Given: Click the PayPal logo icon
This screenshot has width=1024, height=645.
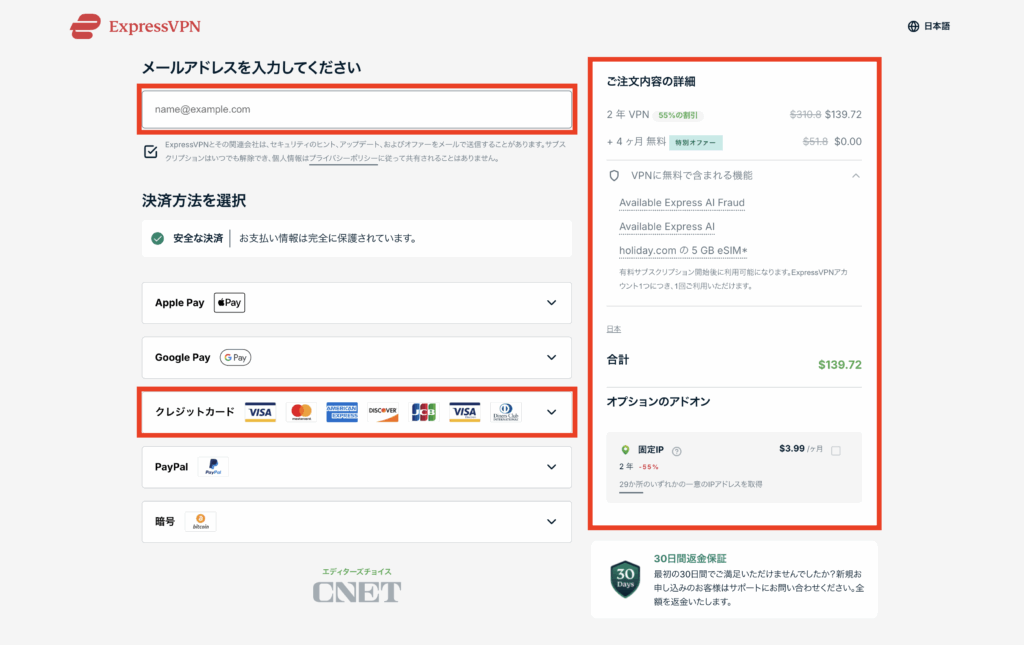Looking at the screenshot, I should [213, 467].
